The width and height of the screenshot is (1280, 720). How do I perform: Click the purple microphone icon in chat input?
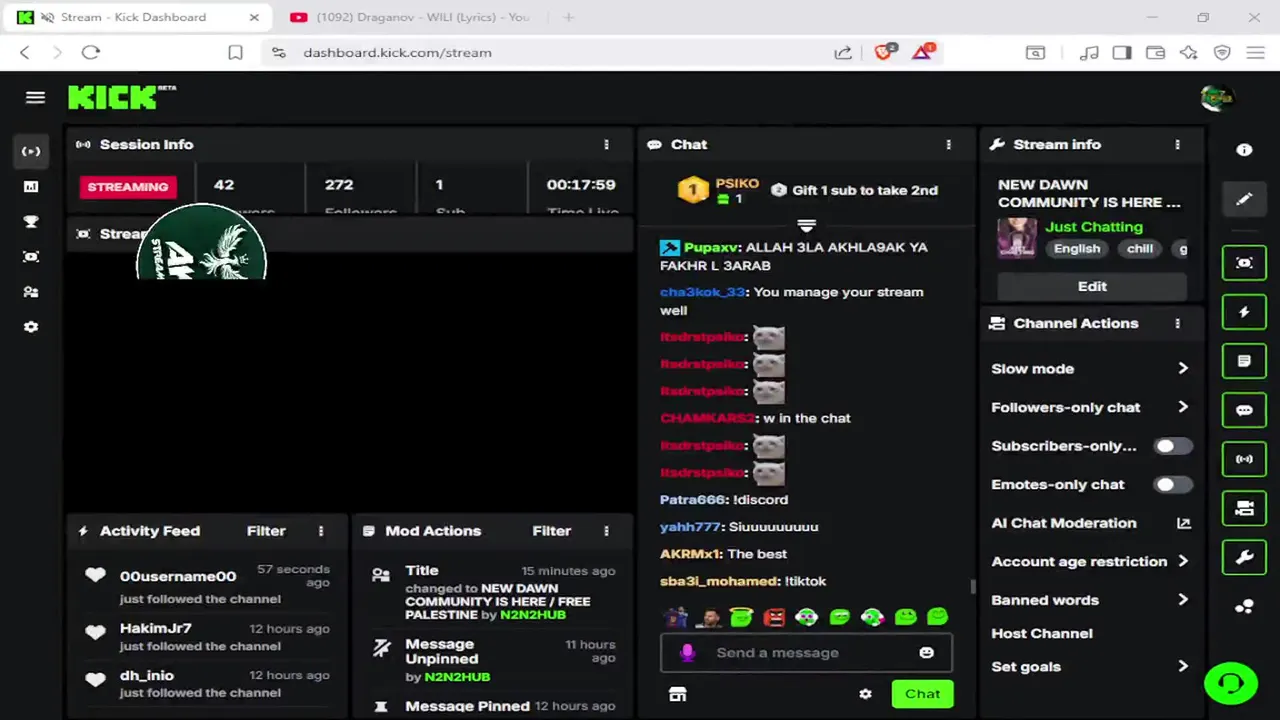(x=687, y=653)
